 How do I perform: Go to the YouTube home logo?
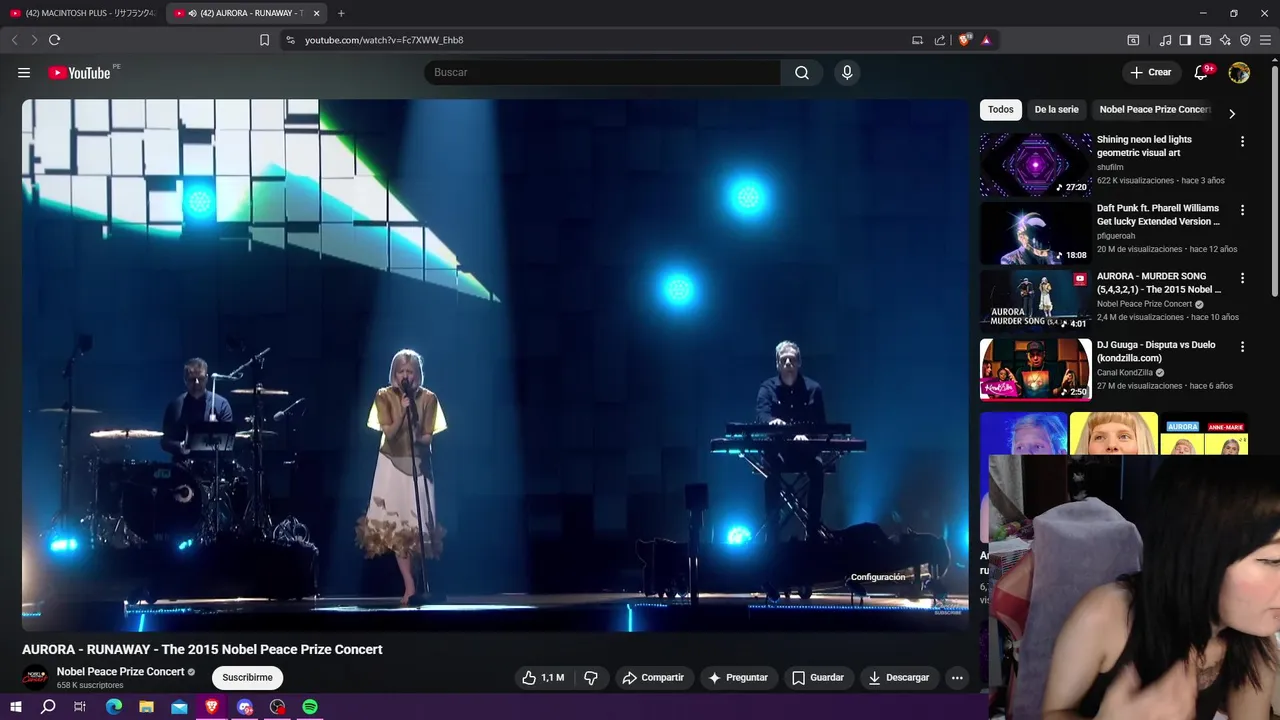tap(79, 72)
